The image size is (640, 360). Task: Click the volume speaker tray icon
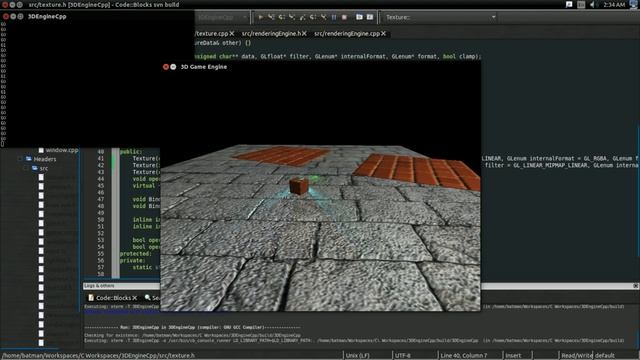(x=592, y=4)
